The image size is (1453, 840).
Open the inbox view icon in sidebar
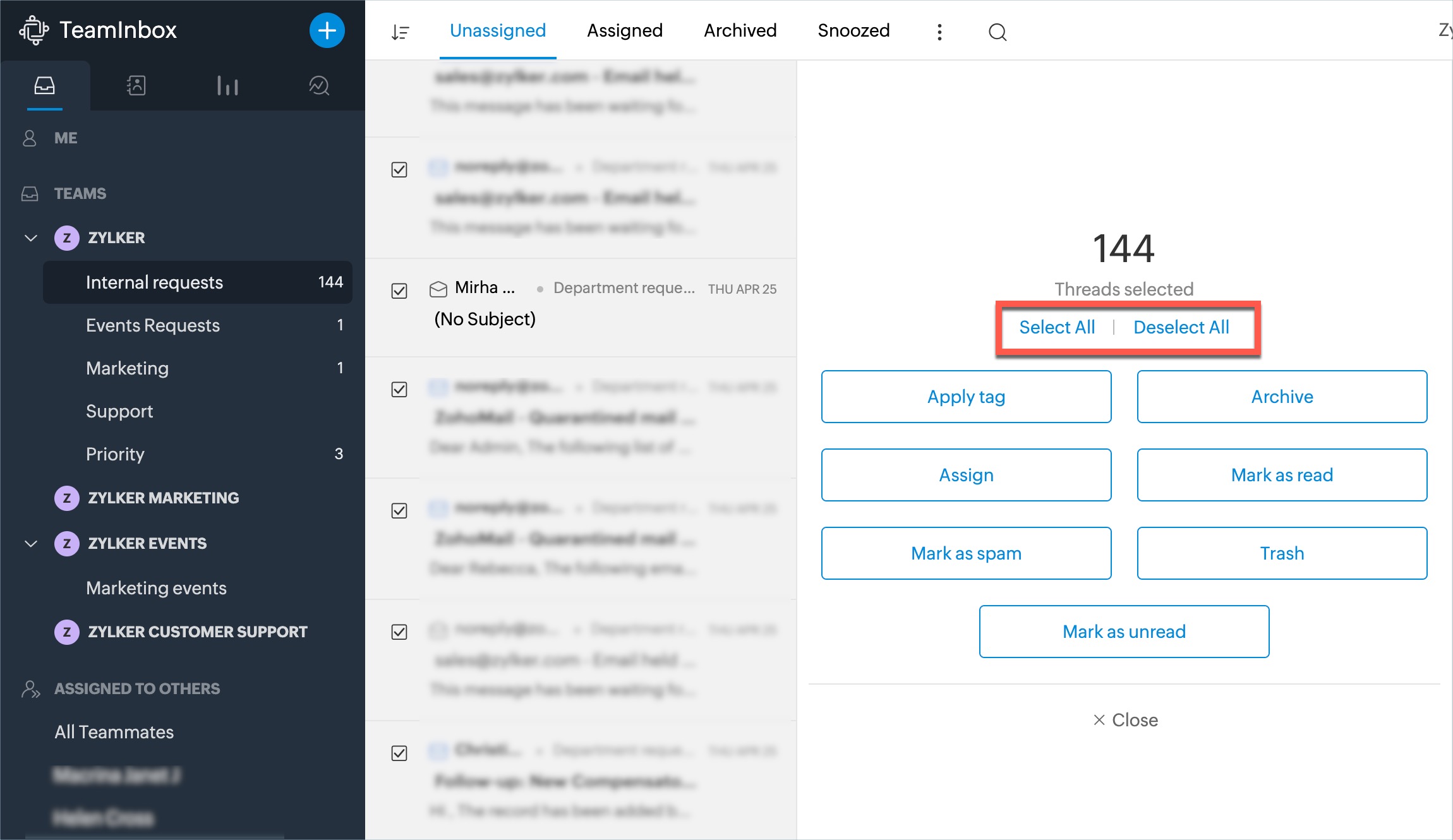coord(44,85)
